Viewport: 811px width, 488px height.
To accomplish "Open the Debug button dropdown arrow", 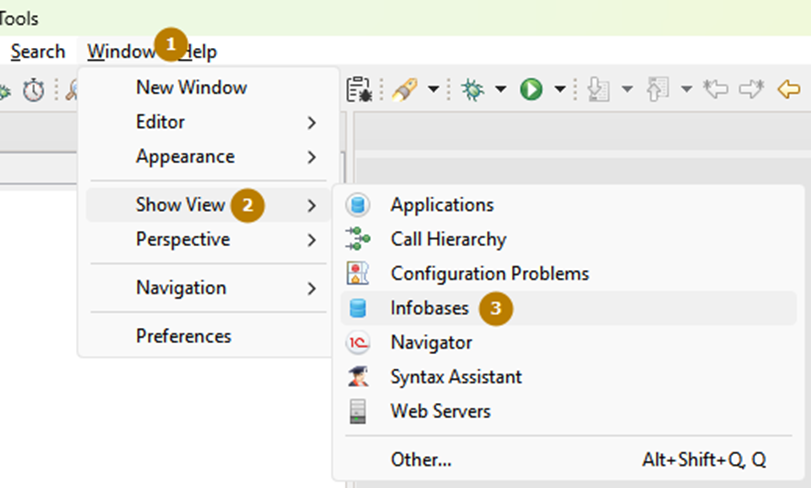I will (x=500, y=90).
